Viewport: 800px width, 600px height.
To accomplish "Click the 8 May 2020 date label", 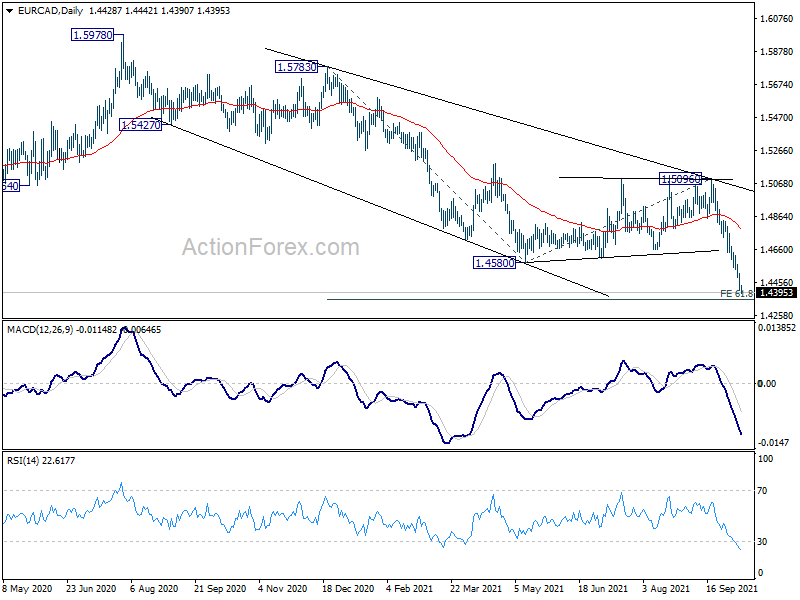I will click(x=28, y=589).
